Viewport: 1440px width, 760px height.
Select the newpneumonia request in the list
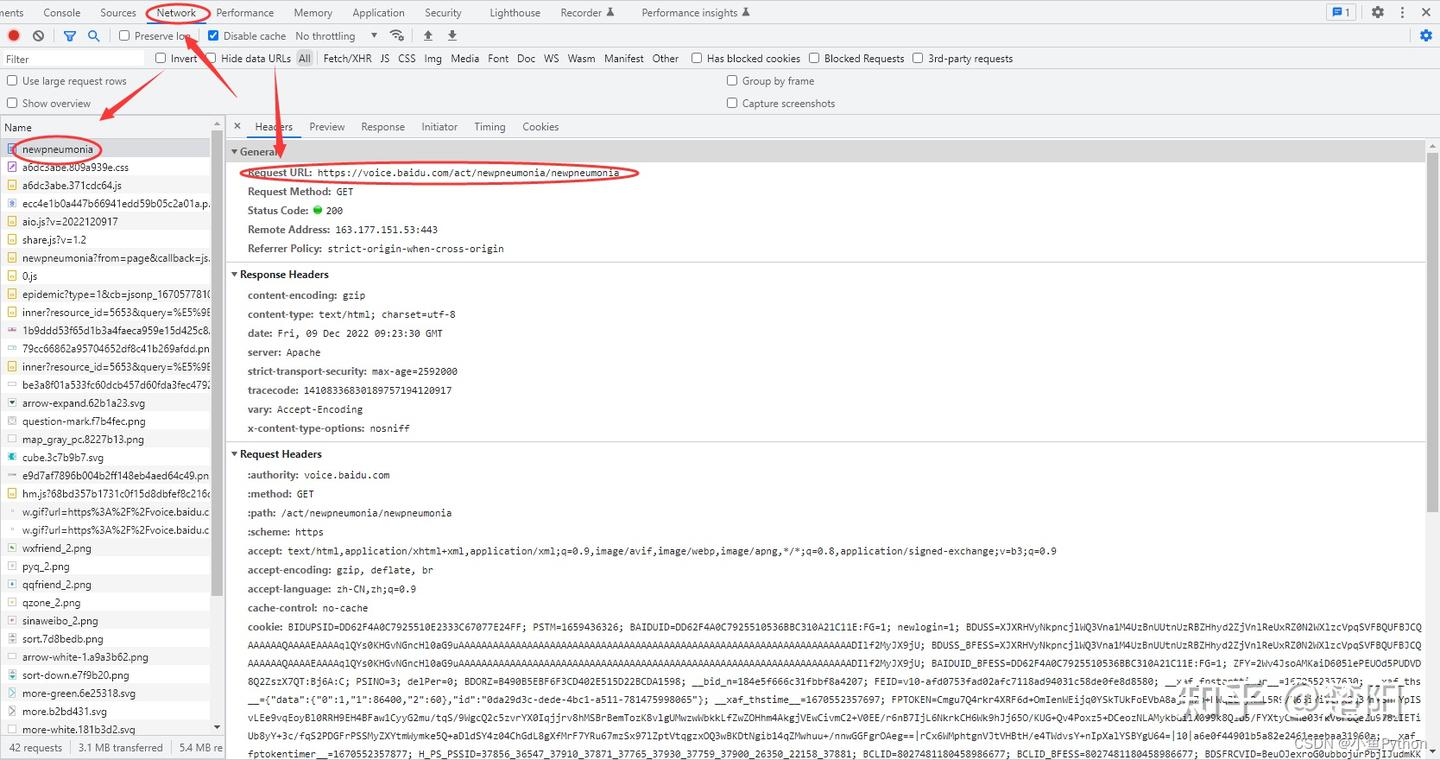pos(60,148)
